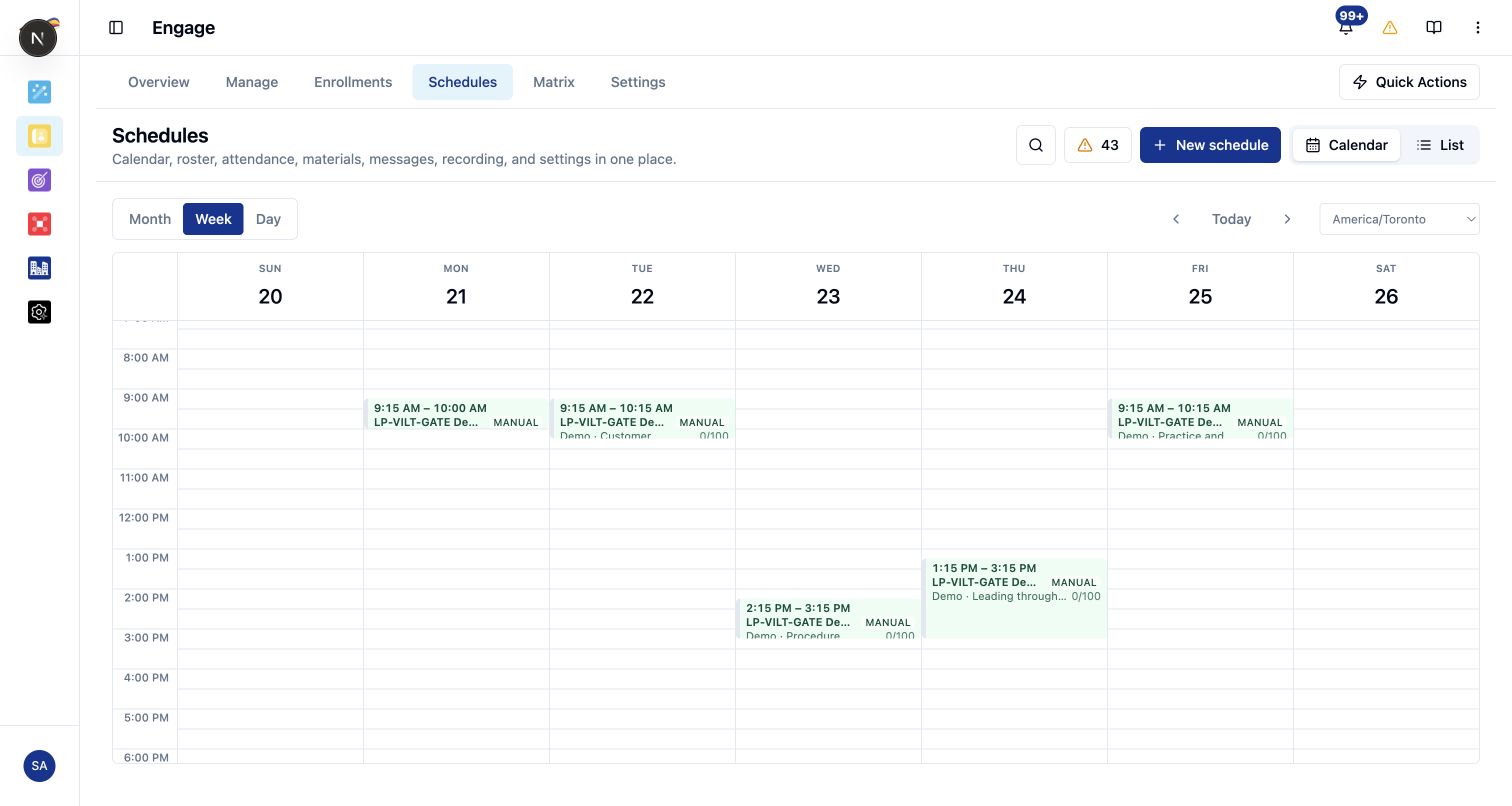Open Wednesday 2:15 PM – 3:15 PM event
Image resolution: width=1512 pixels, height=806 pixels.
pos(829,619)
